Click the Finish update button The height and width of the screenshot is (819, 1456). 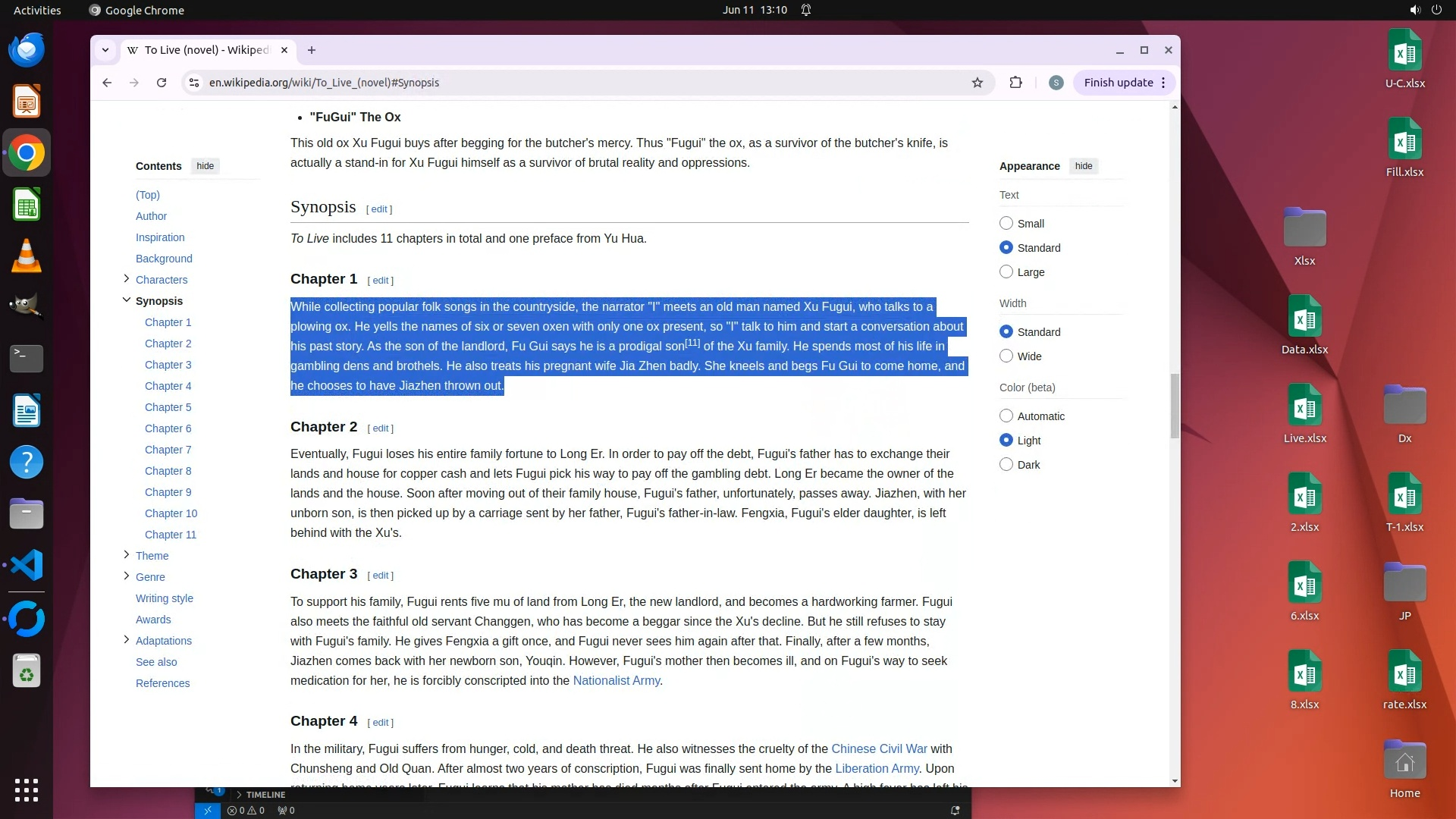[x=1118, y=83]
